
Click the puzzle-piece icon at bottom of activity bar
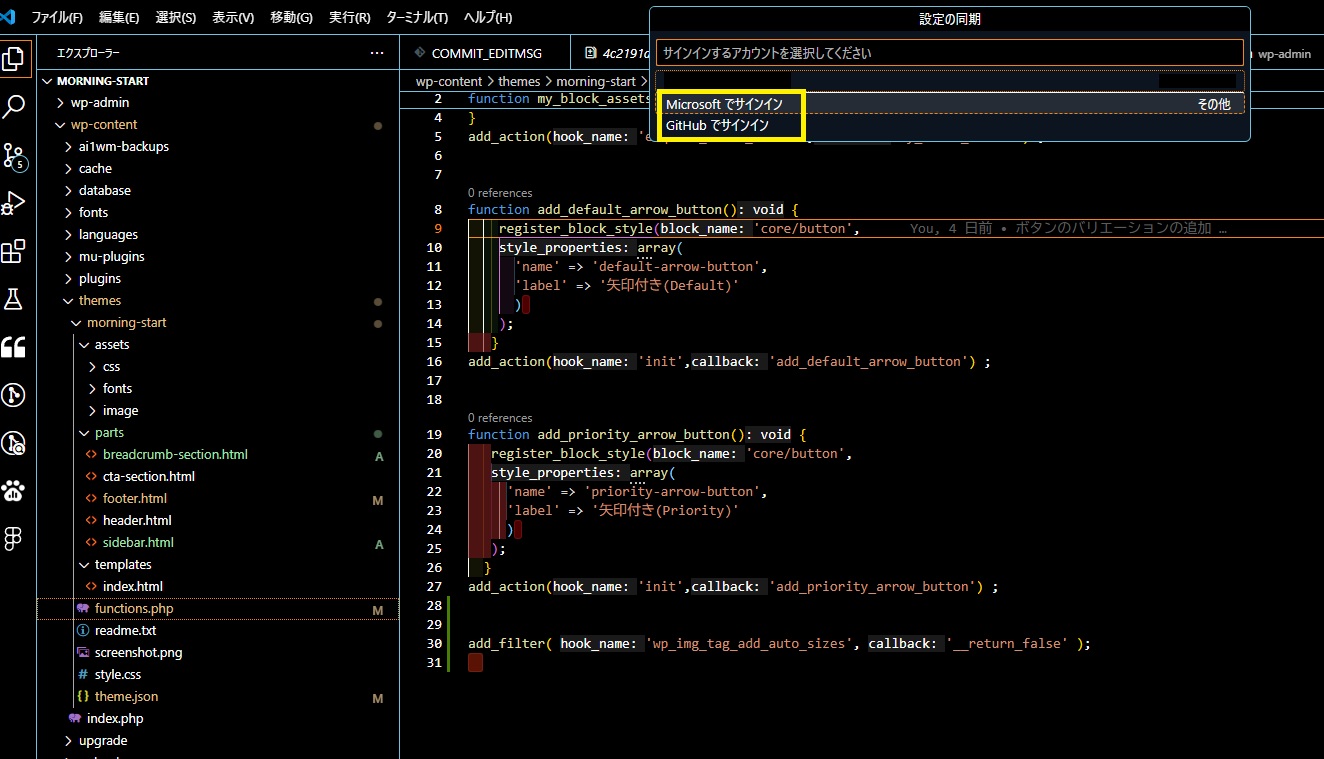point(15,538)
